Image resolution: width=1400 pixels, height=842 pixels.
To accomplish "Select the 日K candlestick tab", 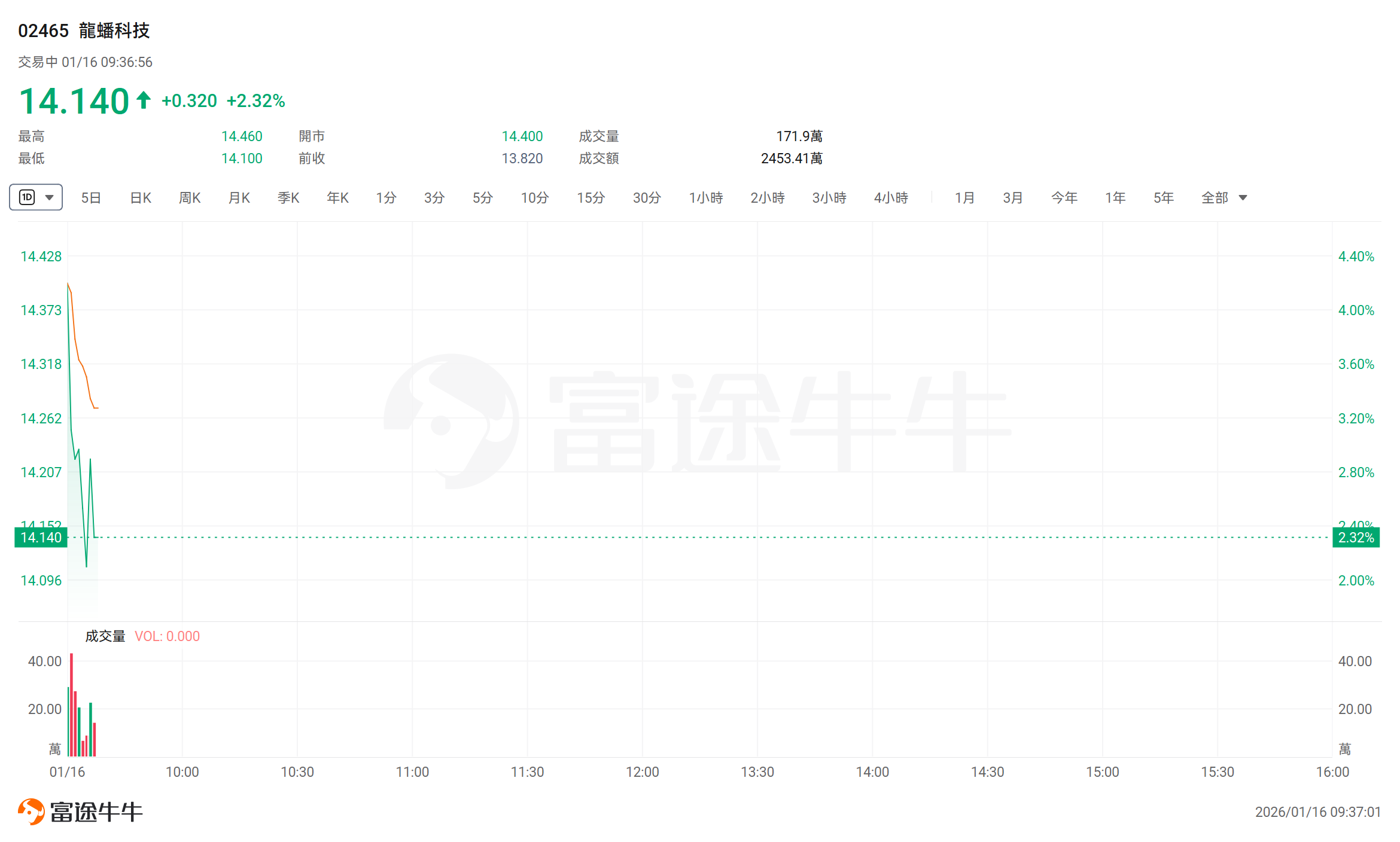I will pyautogui.click(x=141, y=197).
